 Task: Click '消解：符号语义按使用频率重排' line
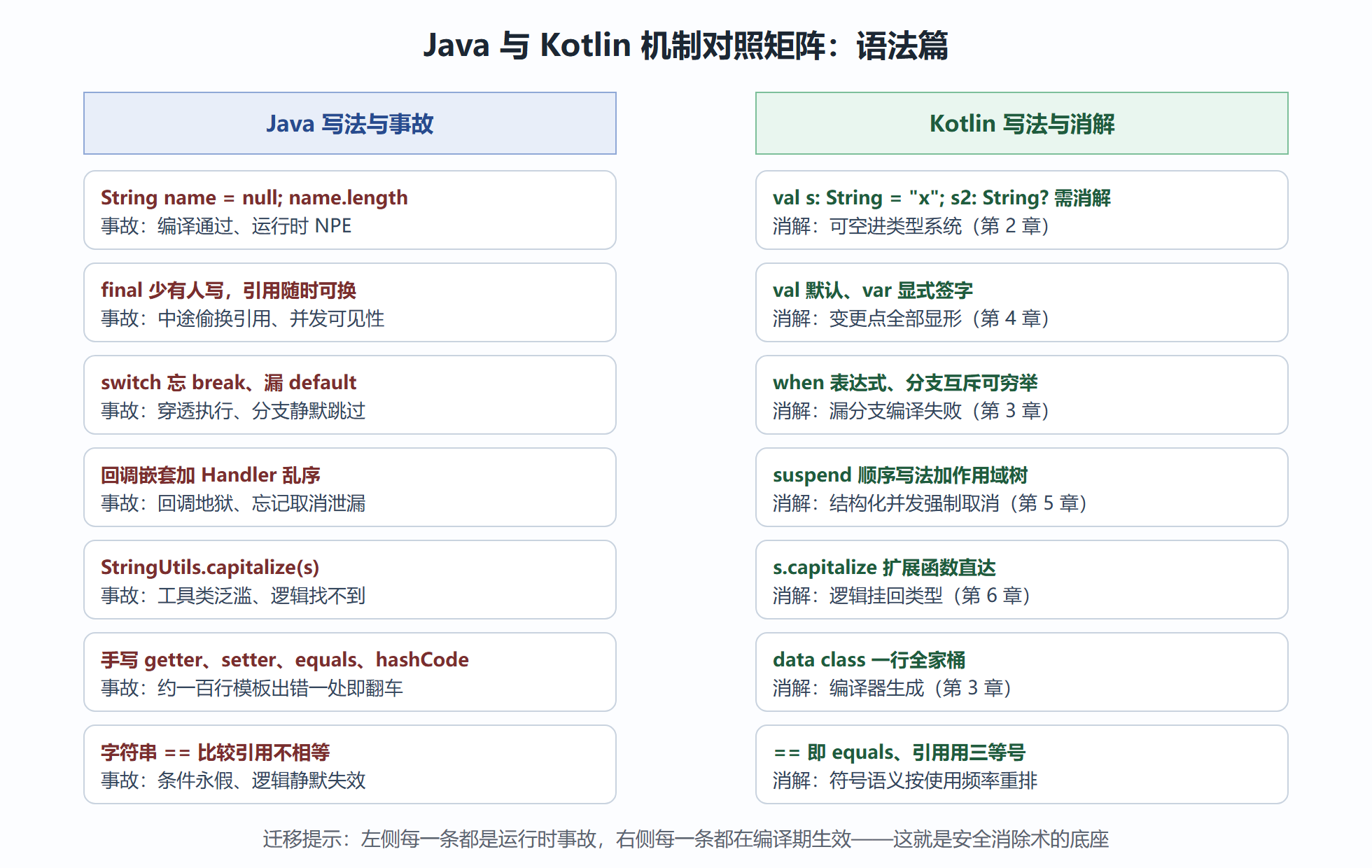905,780
